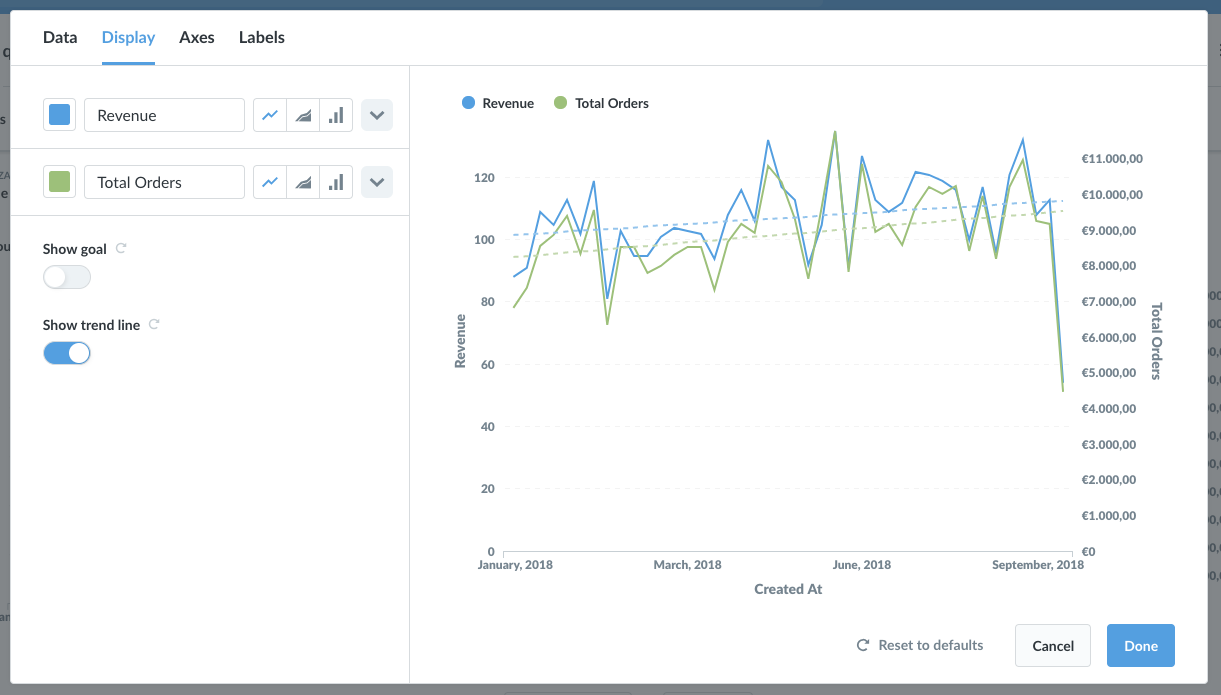Click the Total Orders name field

pyautogui.click(x=165, y=182)
